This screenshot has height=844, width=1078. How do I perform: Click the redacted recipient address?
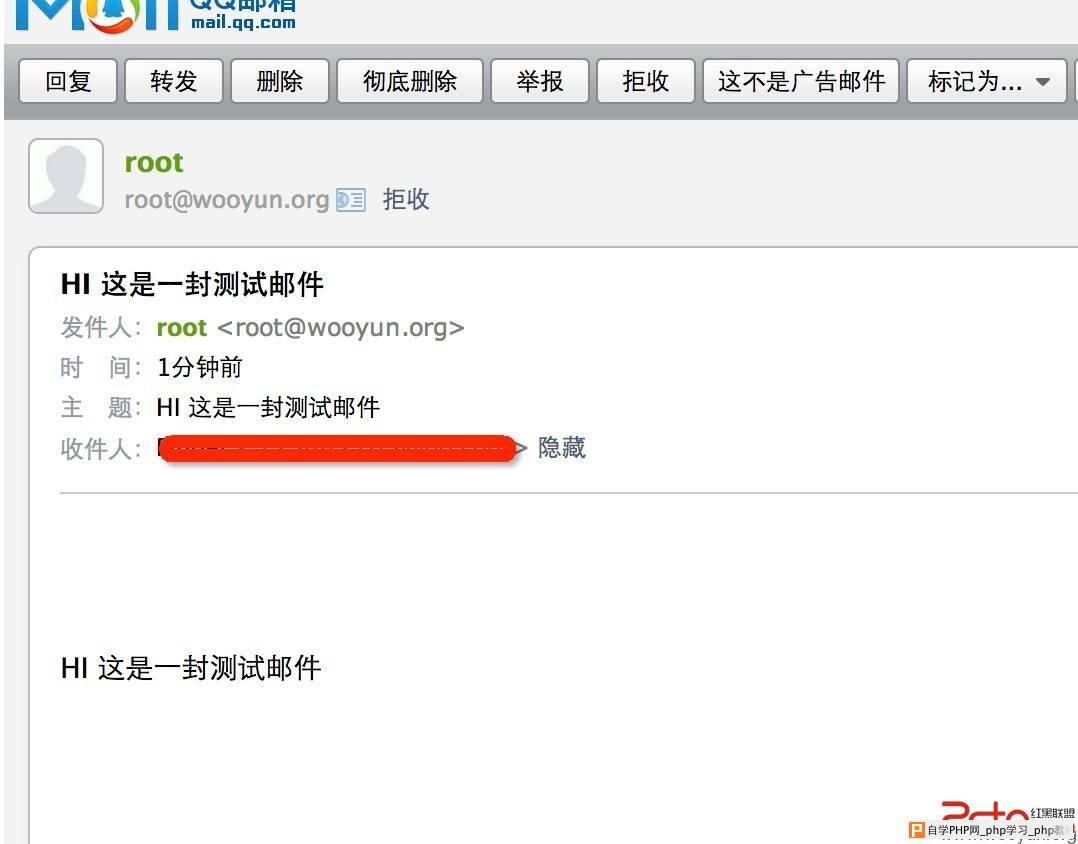(x=337, y=448)
